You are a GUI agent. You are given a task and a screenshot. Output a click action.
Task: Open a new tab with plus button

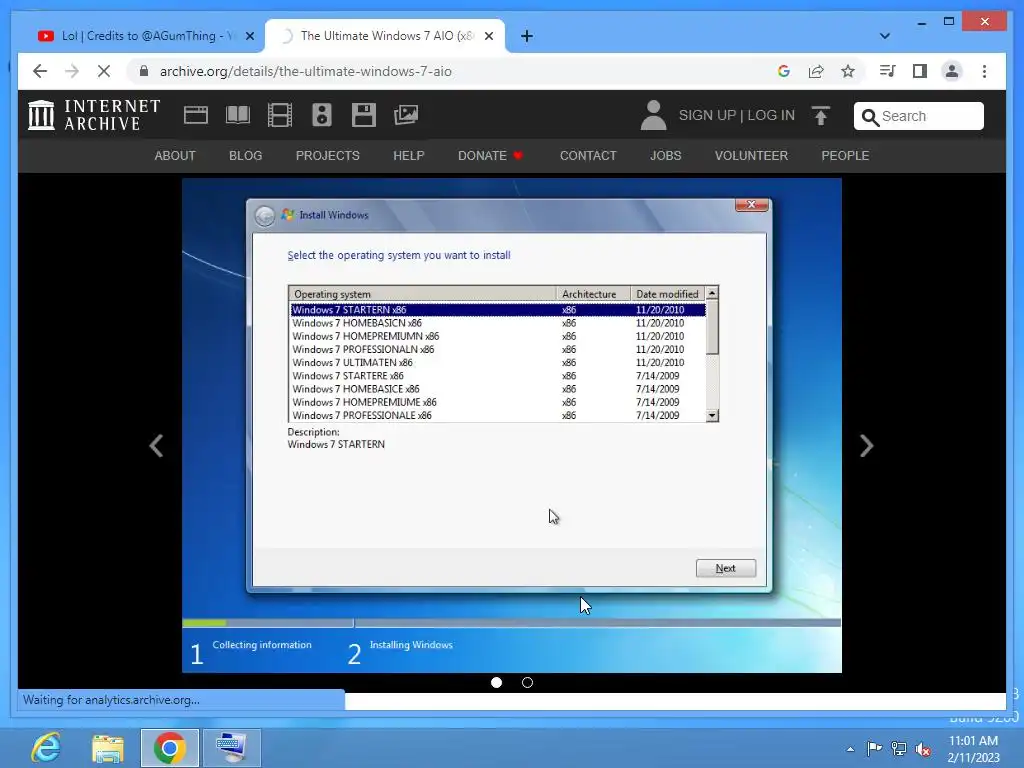(527, 36)
